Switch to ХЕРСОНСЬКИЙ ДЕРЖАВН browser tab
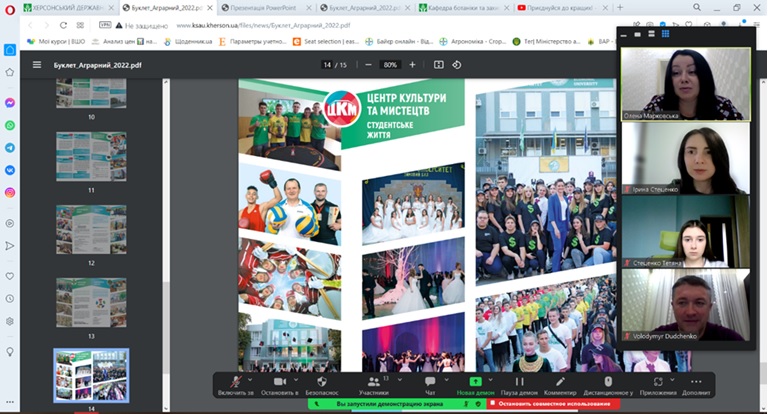The width and height of the screenshot is (768, 414). click(69, 8)
